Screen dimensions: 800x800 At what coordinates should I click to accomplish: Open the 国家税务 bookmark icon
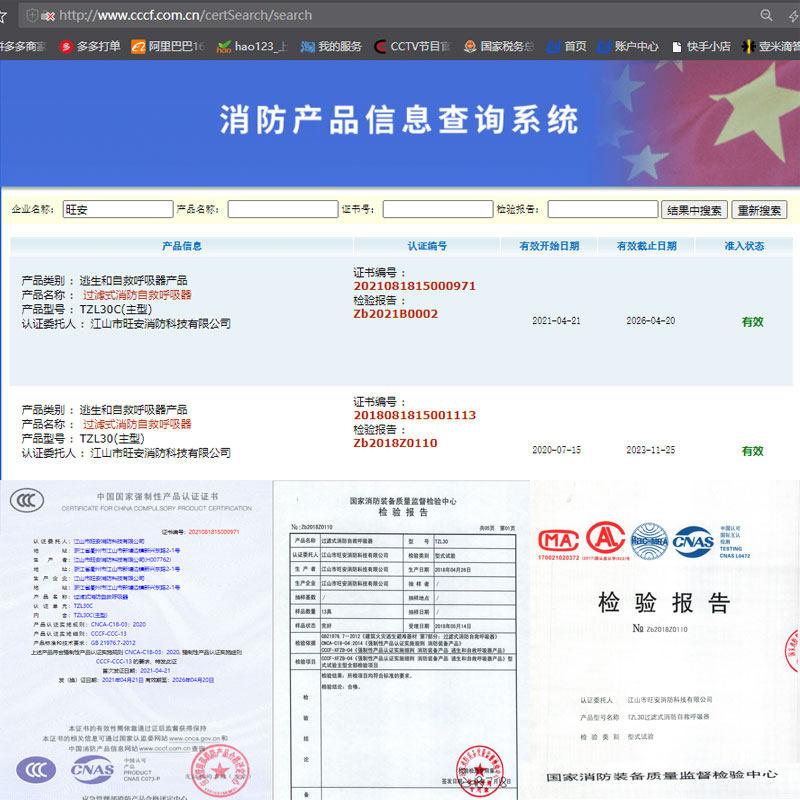point(470,46)
